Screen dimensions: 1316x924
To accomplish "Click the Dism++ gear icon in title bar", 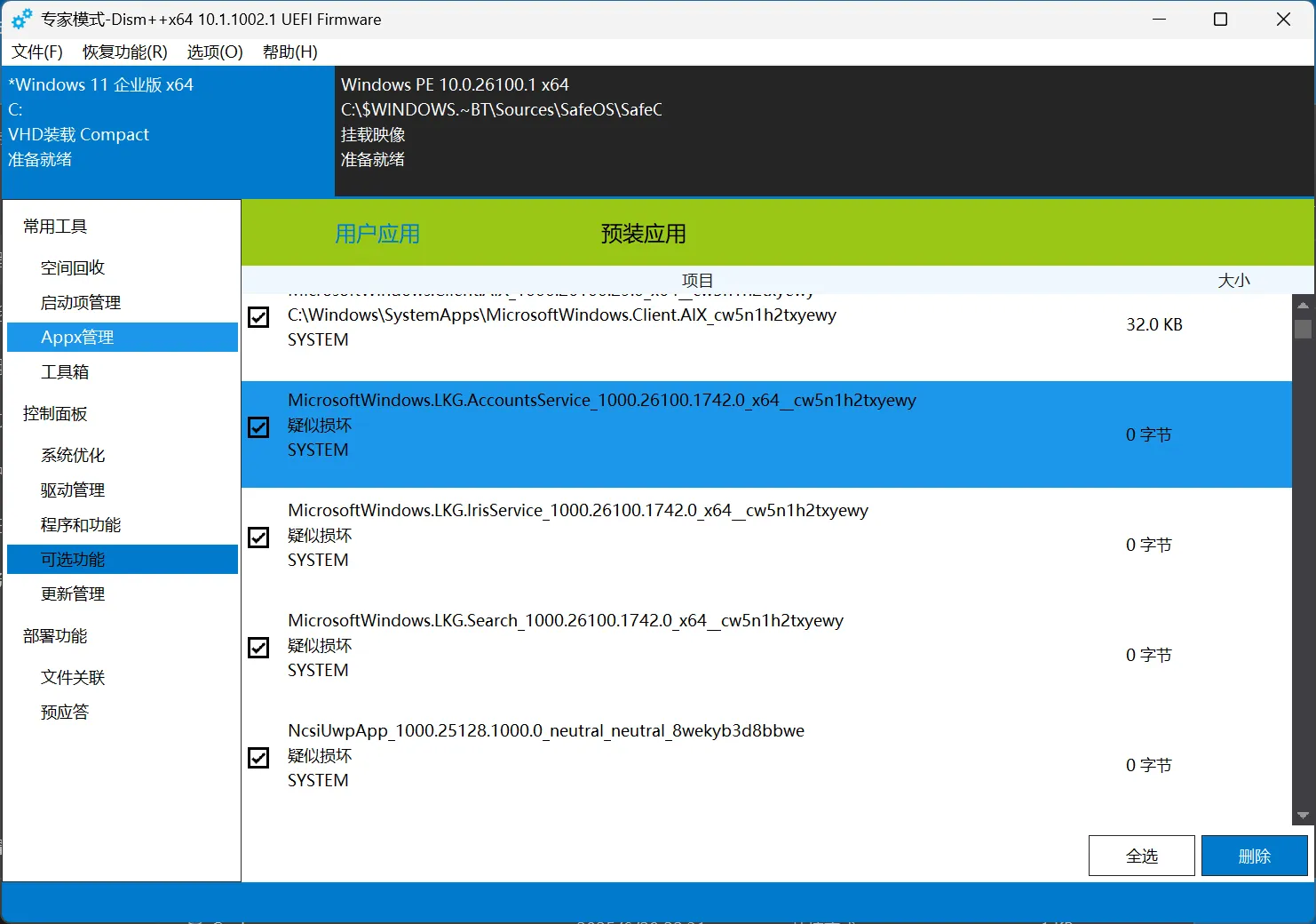I will (21, 20).
